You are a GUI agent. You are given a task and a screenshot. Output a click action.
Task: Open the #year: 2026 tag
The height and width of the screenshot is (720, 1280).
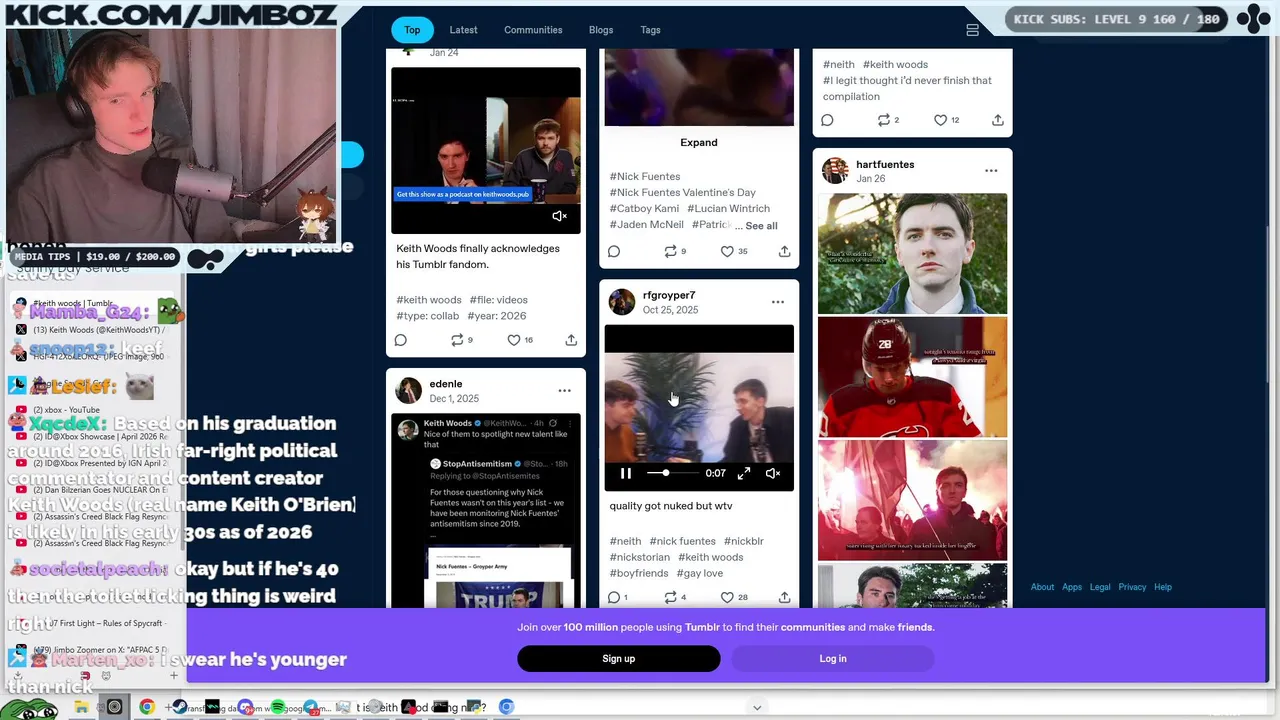(497, 316)
